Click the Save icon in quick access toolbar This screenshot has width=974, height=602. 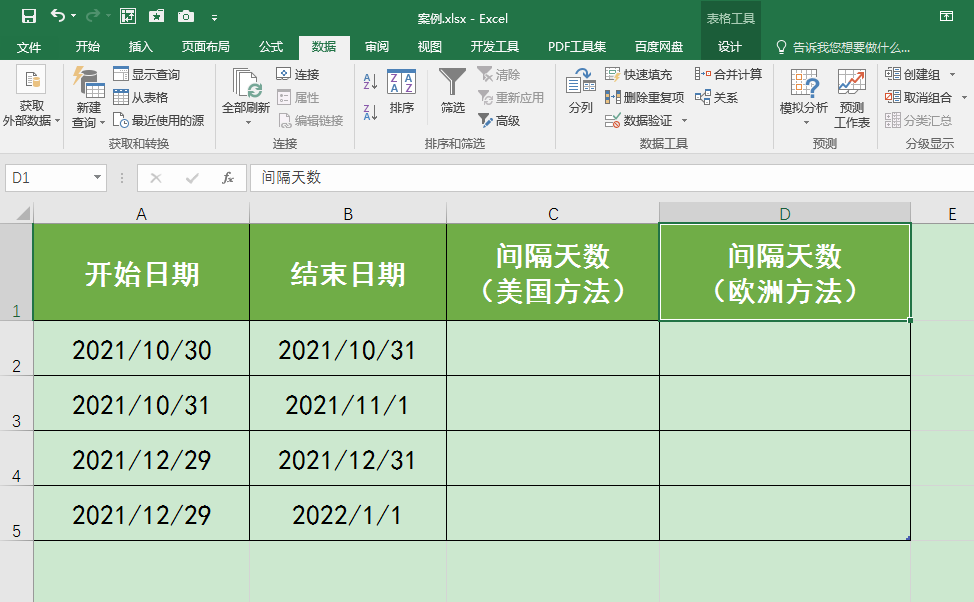[x=29, y=16]
